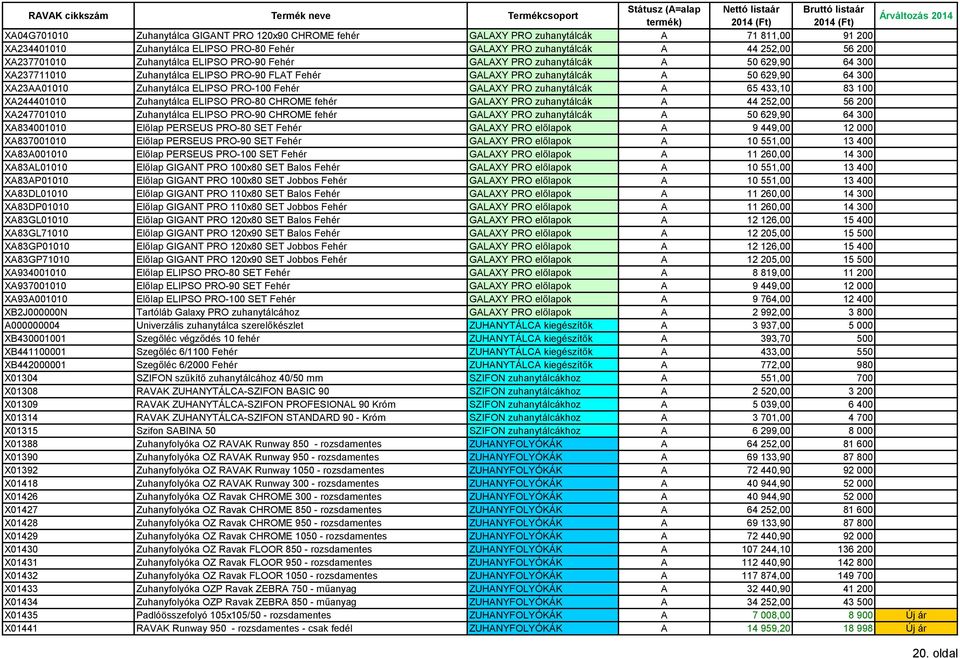Select 'RAVAK ZUHANYTÁLCA-SZIFON BASIC 90' cell
Screen dimensions: 960x658
tap(301, 391)
